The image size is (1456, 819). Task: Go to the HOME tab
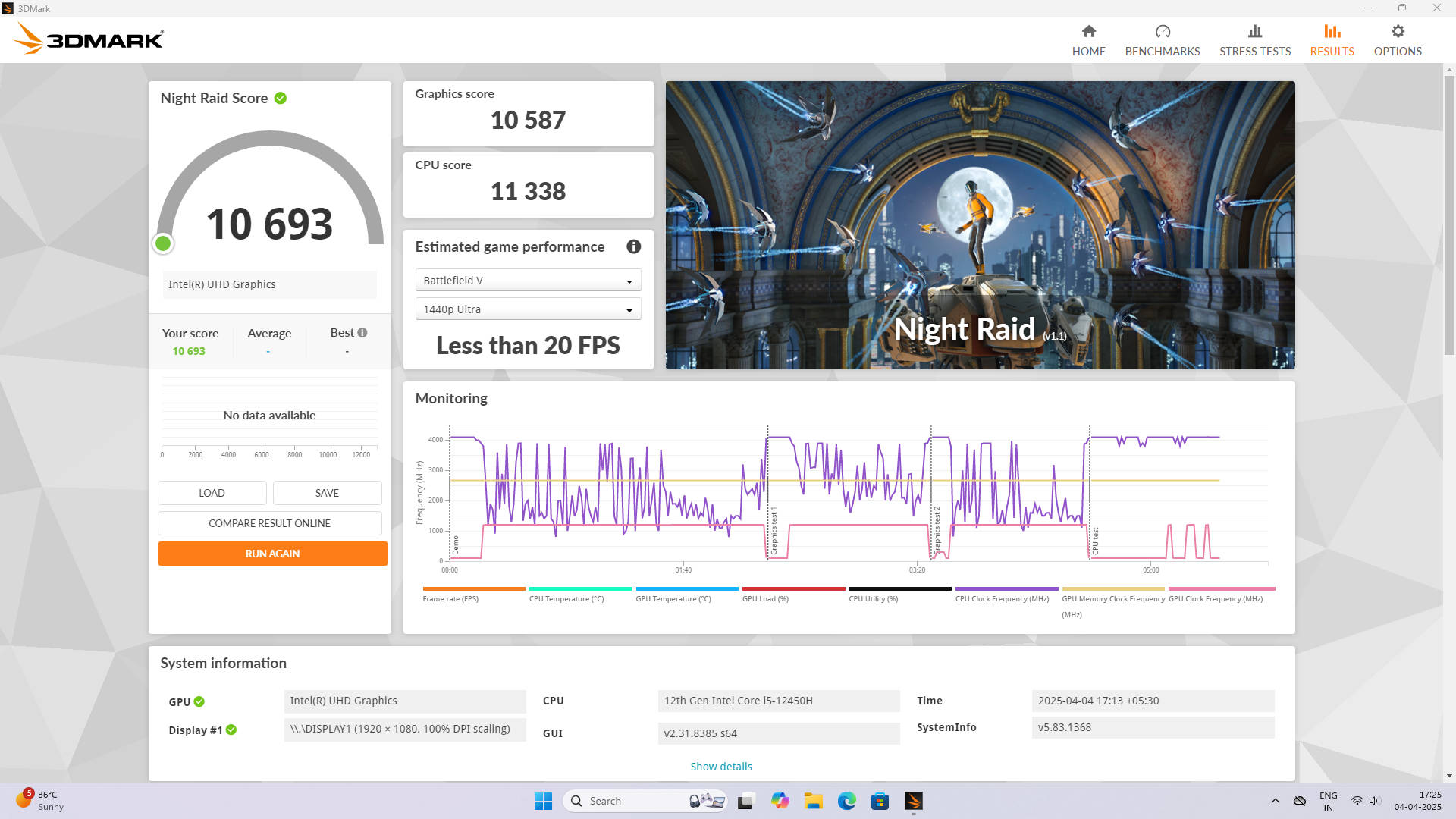(x=1088, y=41)
